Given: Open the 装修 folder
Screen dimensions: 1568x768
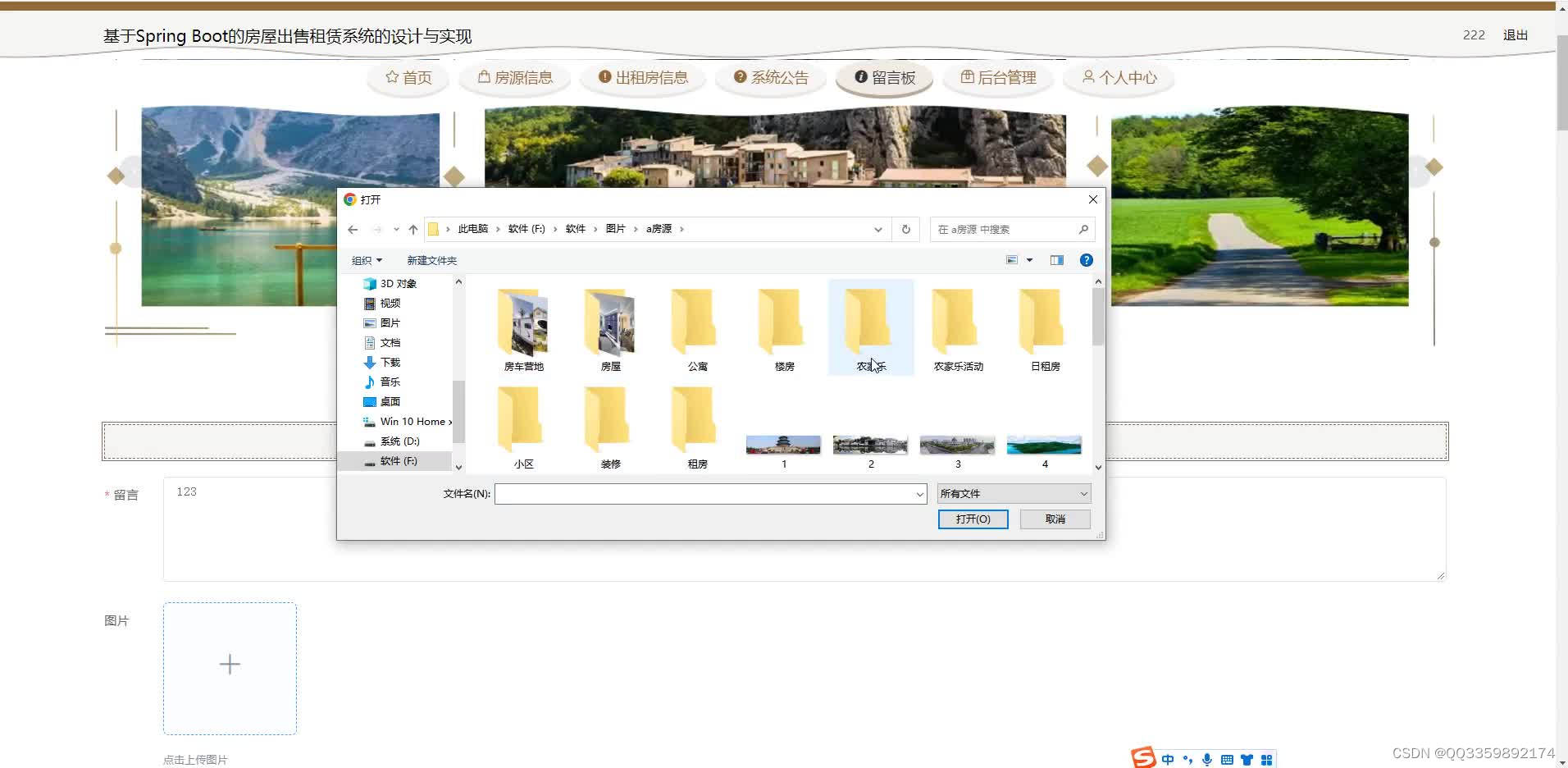Looking at the screenshot, I should pyautogui.click(x=610, y=427).
